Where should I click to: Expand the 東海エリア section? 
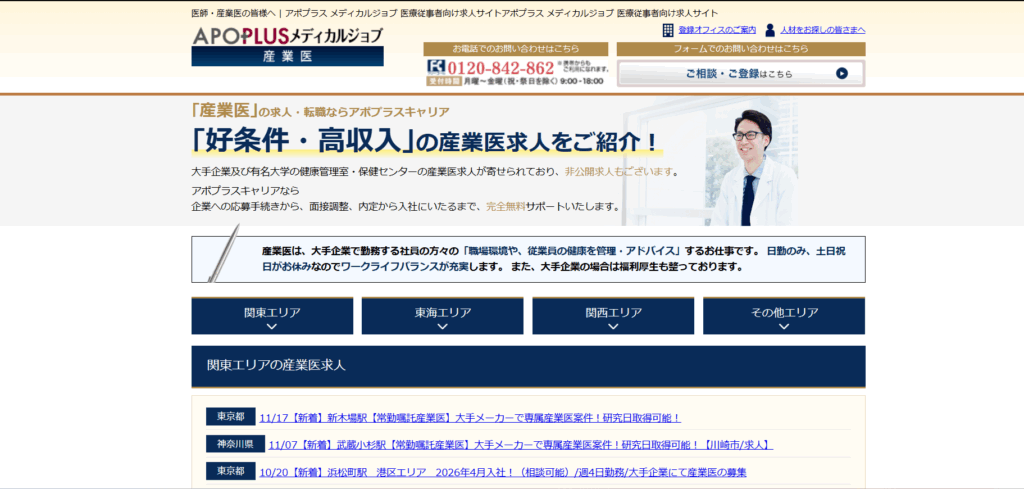click(x=443, y=316)
